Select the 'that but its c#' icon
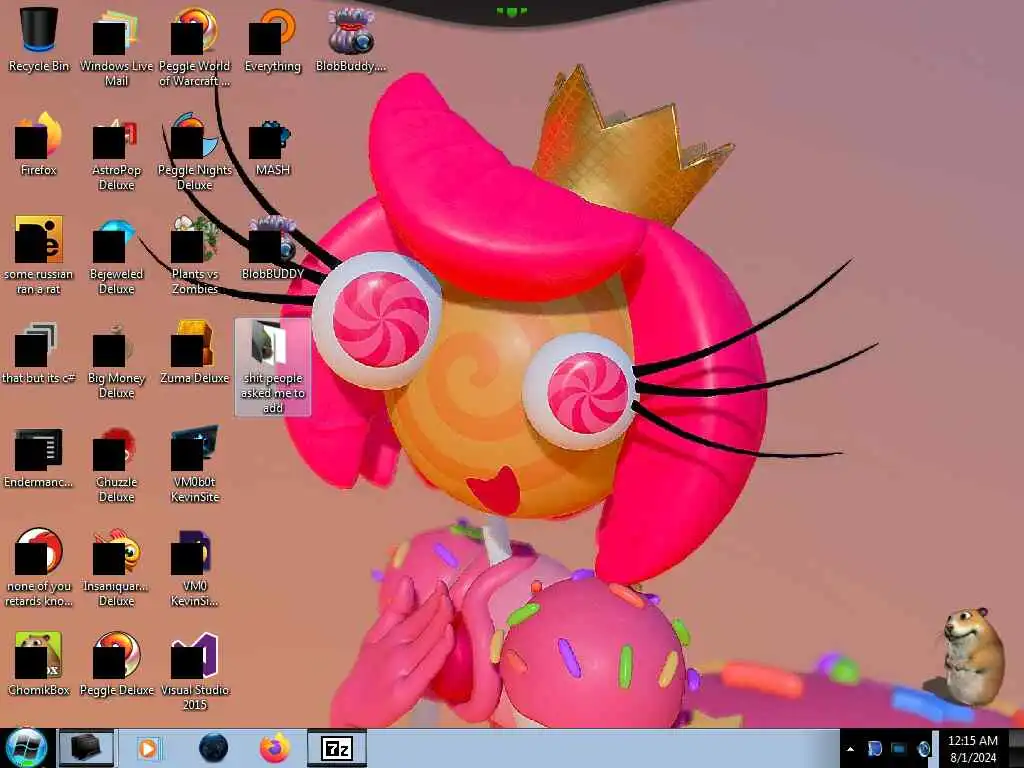 (39, 352)
